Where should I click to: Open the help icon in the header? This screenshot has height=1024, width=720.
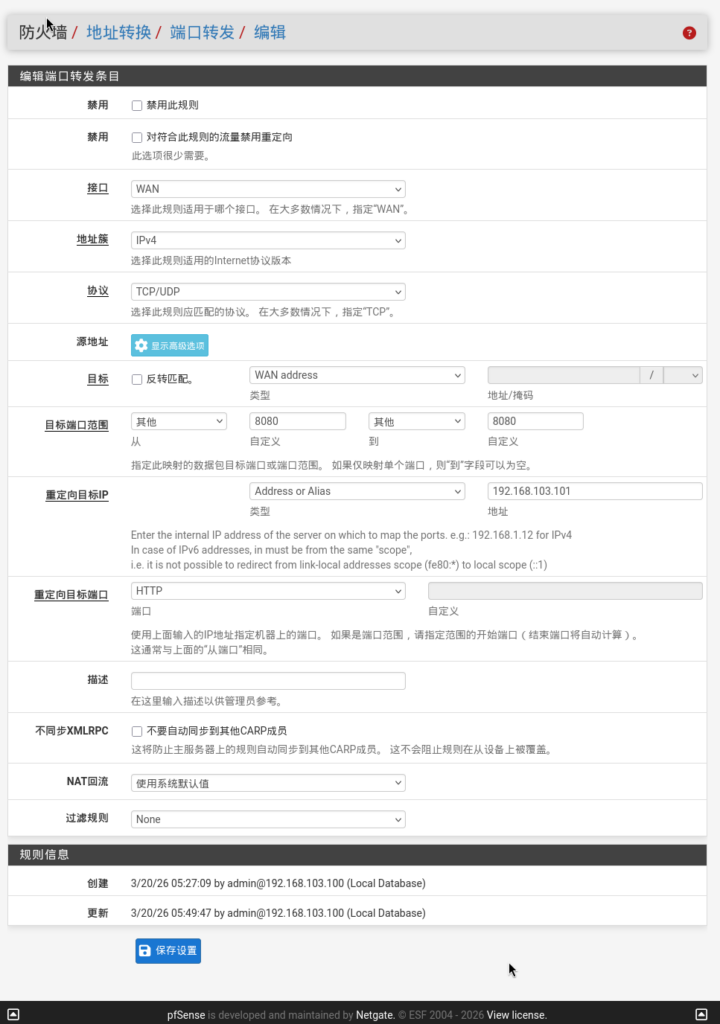tap(689, 33)
